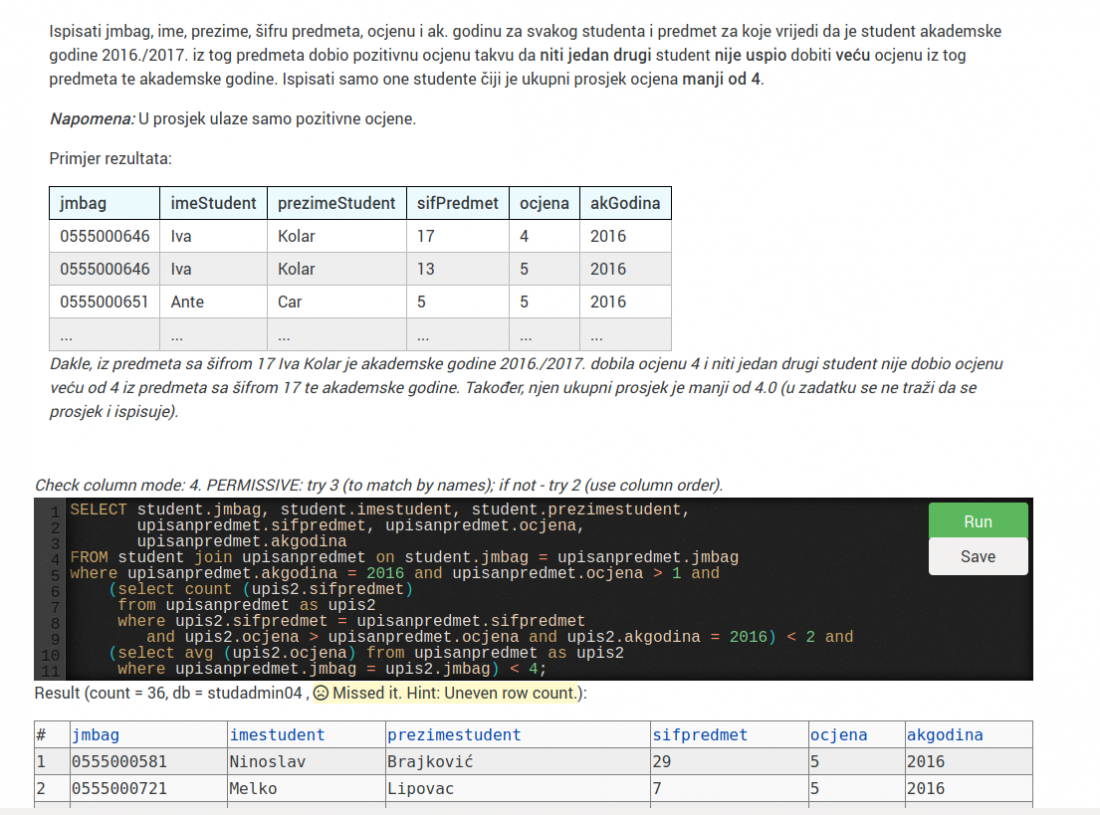Click the green Run button
1100x815 pixels.
(978, 521)
